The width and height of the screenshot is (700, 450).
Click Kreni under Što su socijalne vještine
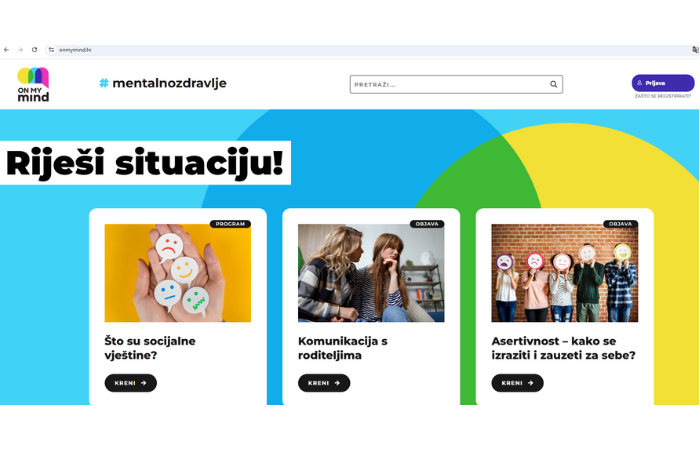[x=131, y=383]
